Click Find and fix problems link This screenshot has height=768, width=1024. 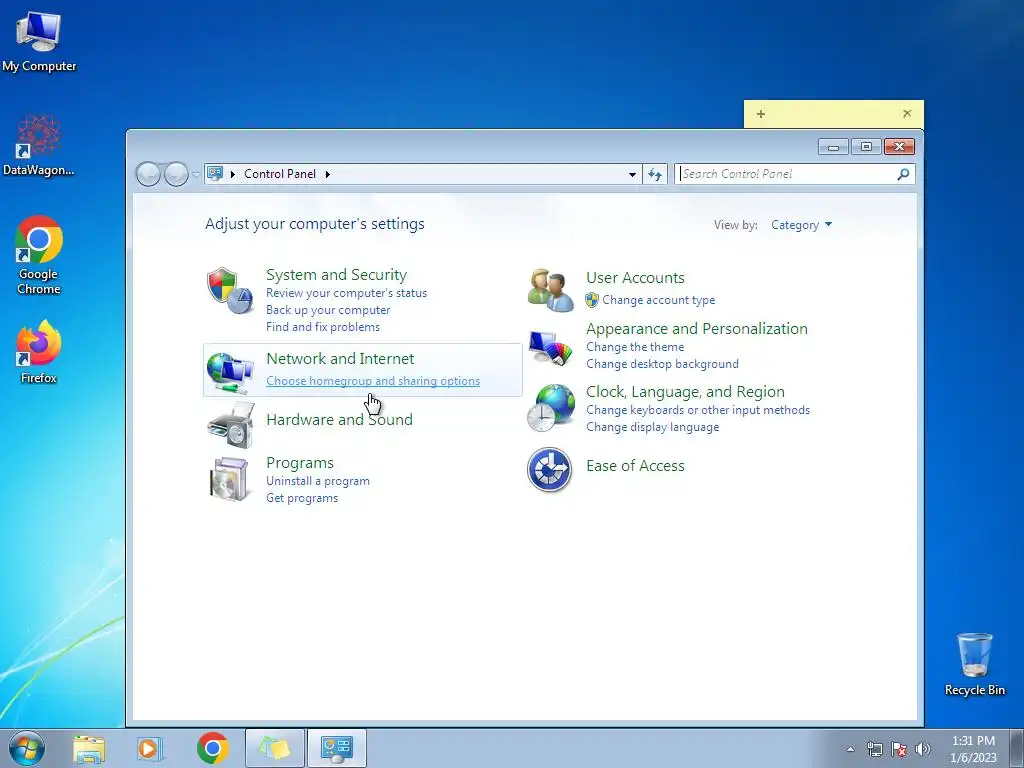pyautogui.click(x=323, y=327)
